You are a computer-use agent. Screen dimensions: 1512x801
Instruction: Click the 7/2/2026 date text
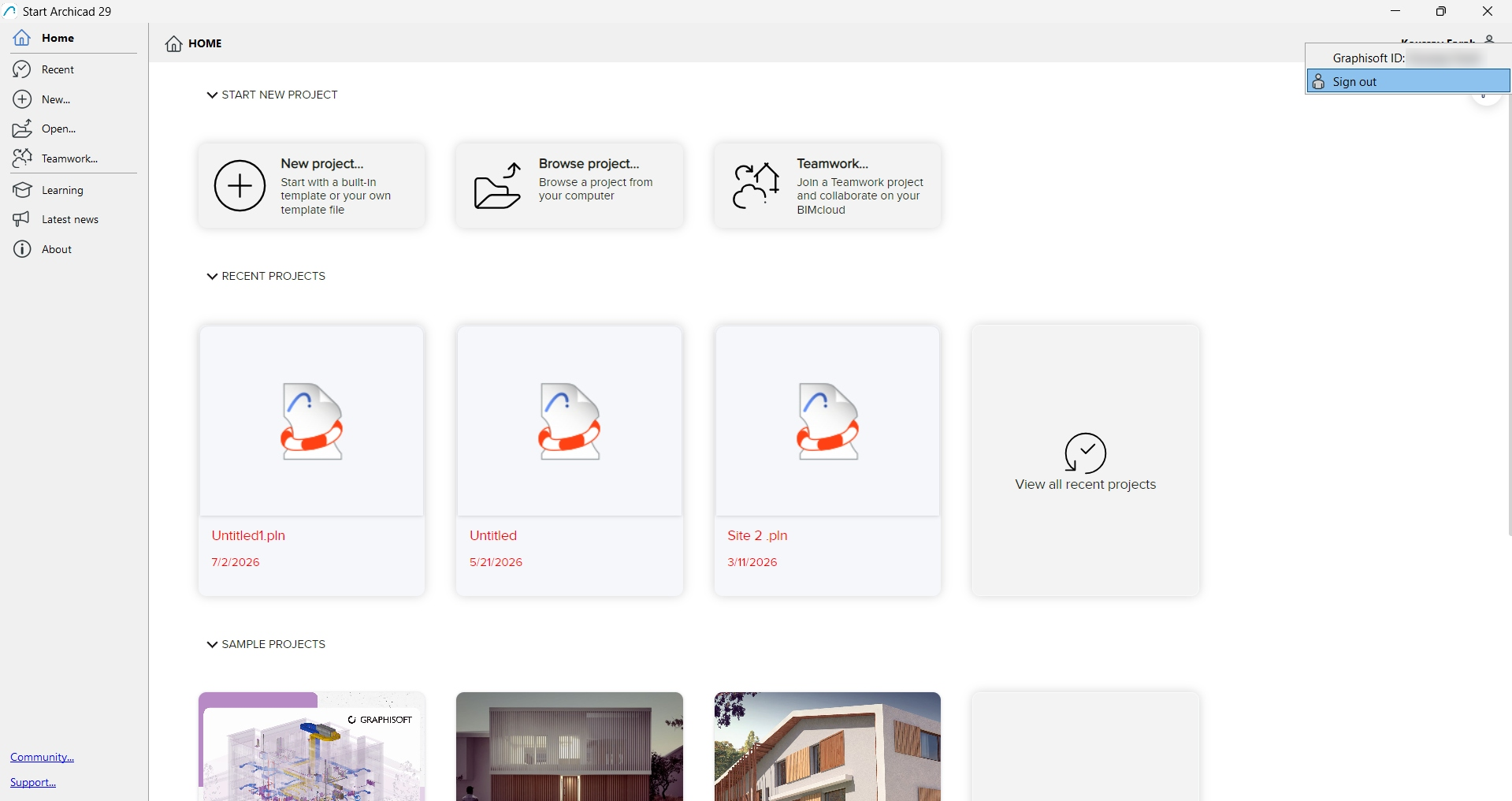tap(236, 562)
